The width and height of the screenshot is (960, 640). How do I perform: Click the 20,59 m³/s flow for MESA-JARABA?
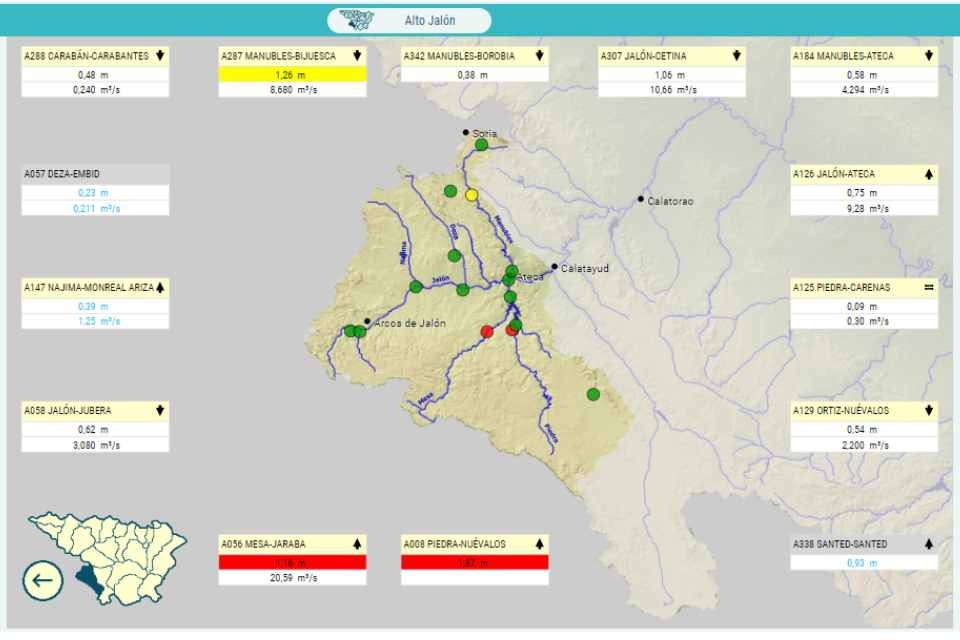tap(293, 578)
